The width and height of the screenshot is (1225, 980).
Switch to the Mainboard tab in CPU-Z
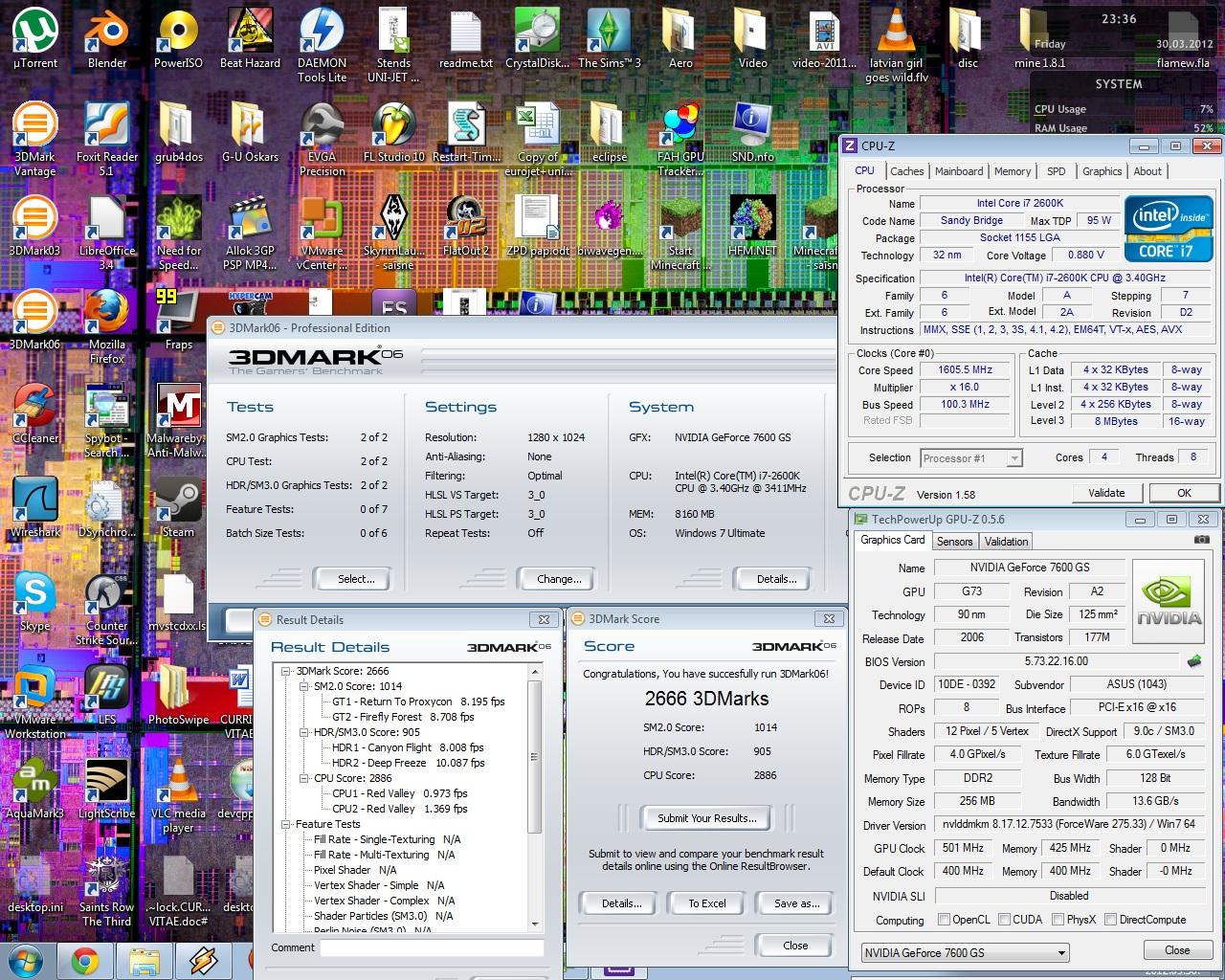click(959, 171)
